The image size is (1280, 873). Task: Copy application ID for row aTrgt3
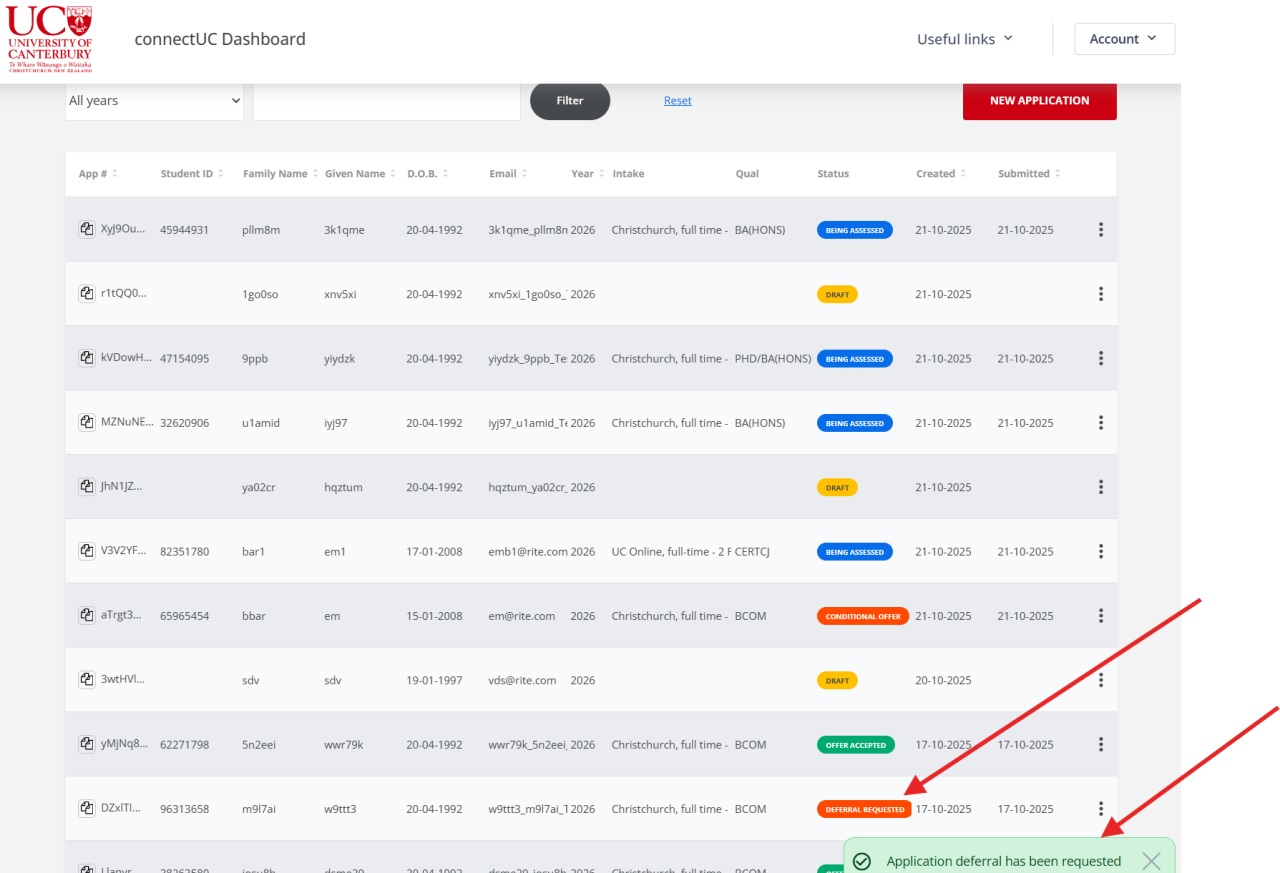coord(87,615)
